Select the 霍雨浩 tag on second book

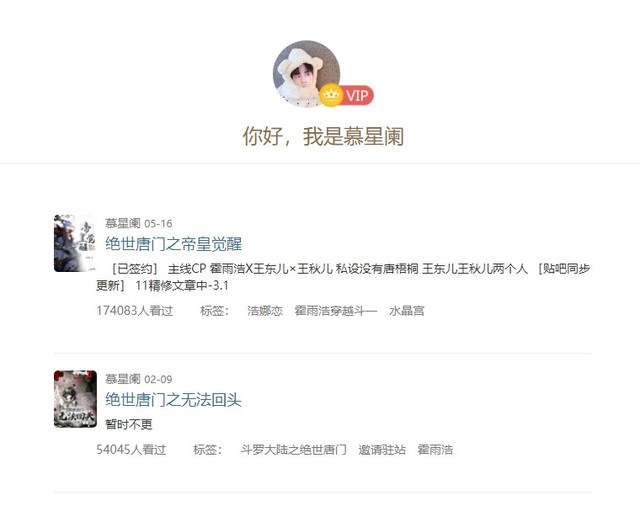[x=435, y=450]
